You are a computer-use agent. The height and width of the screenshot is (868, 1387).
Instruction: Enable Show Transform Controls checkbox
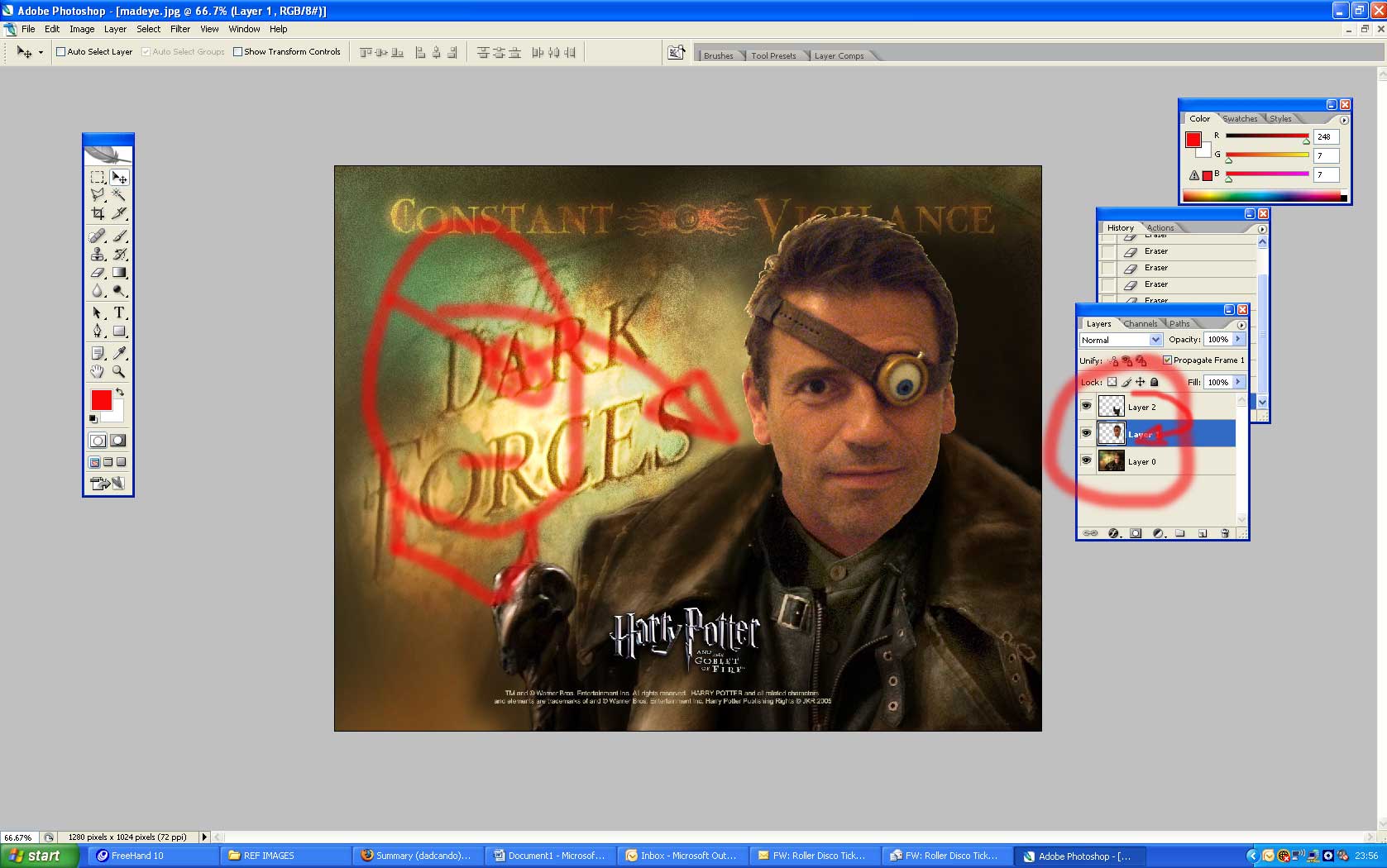[x=238, y=51]
